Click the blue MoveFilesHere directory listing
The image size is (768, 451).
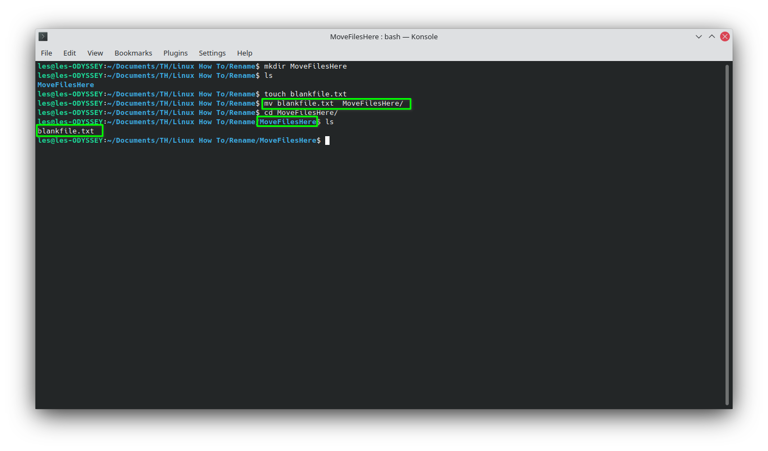coord(66,85)
